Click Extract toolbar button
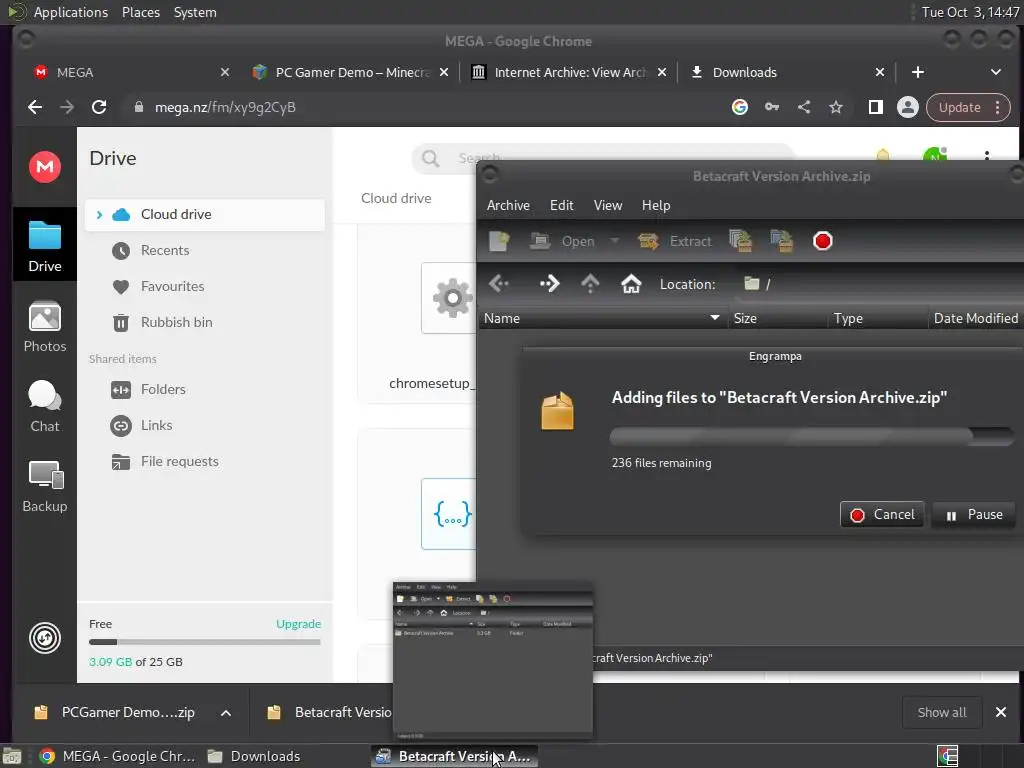1024x768 pixels. click(675, 241)
